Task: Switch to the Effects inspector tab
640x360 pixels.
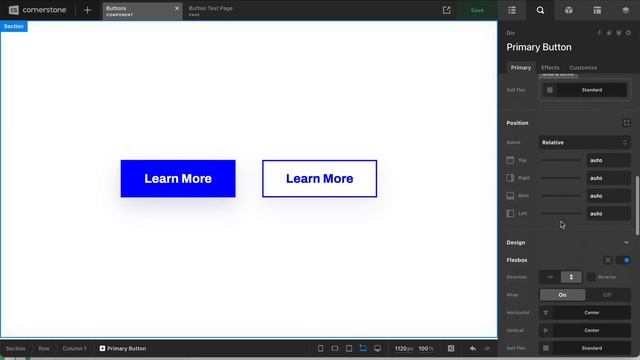Action: coord(550,67)
